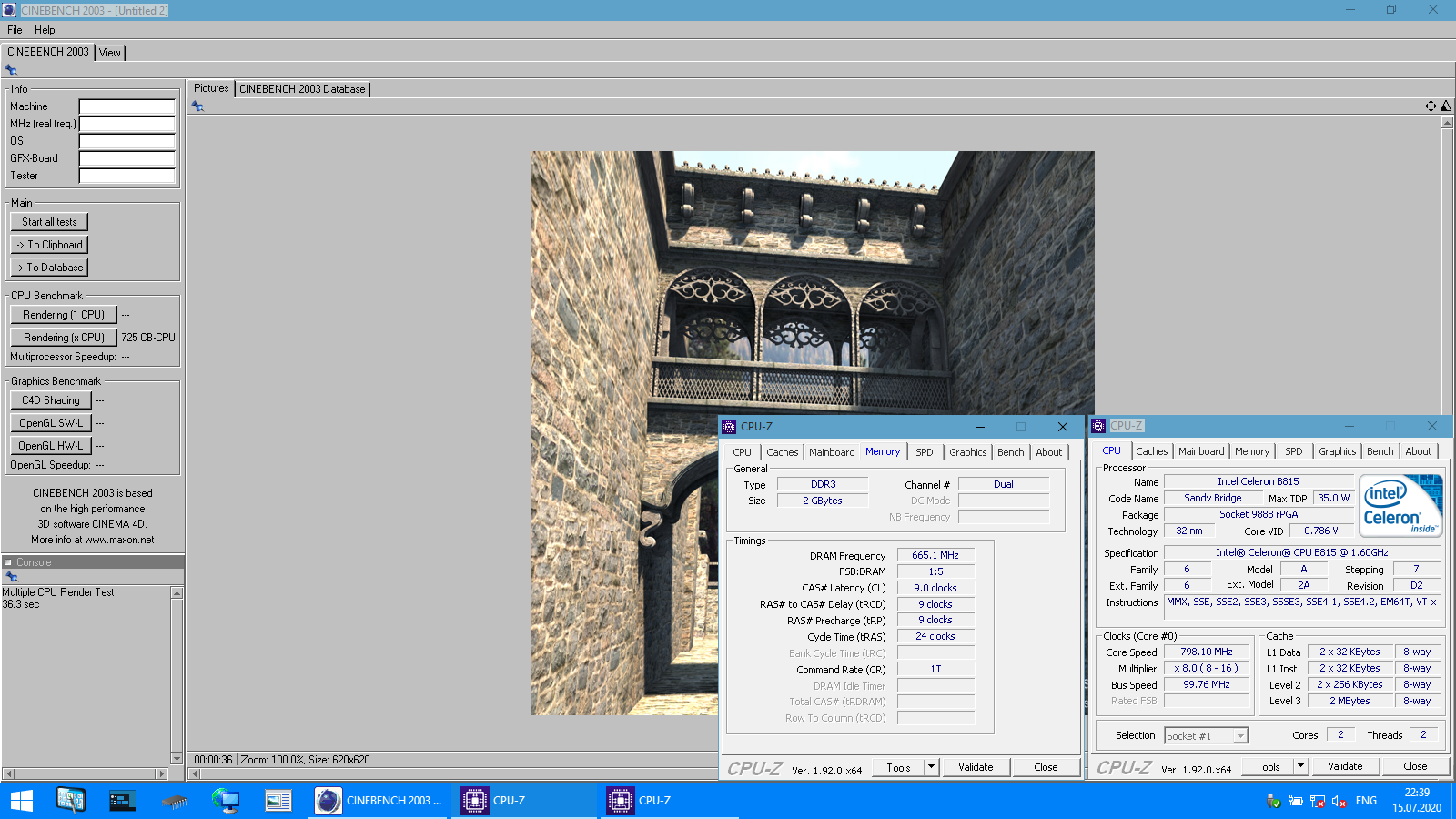Open Mainboard tab in Memory CPU-Z window

click(832, 452)
